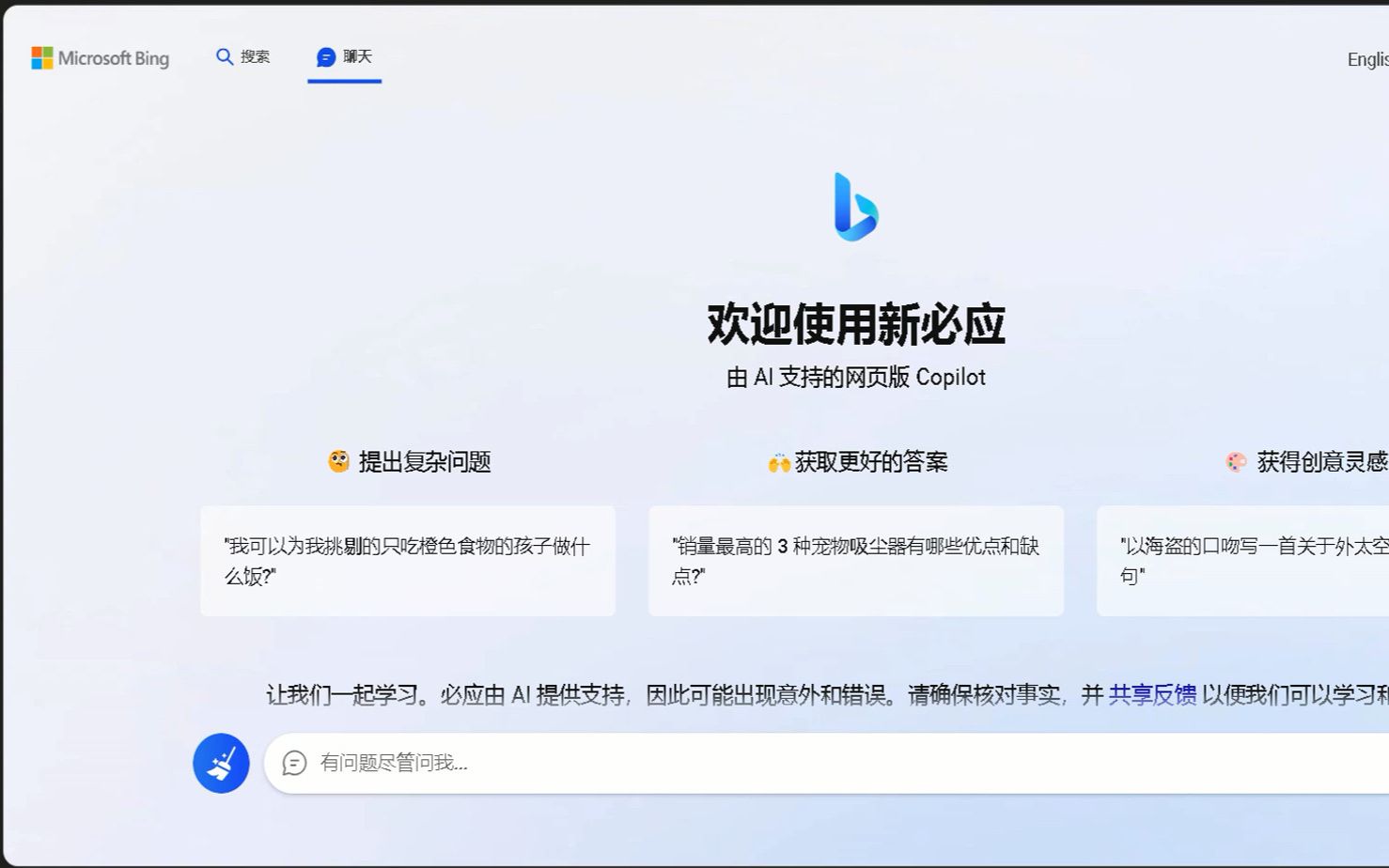Click the search magnifier icon in header
The height and width of the screenshot is (868, 1389).
point(225,57)
